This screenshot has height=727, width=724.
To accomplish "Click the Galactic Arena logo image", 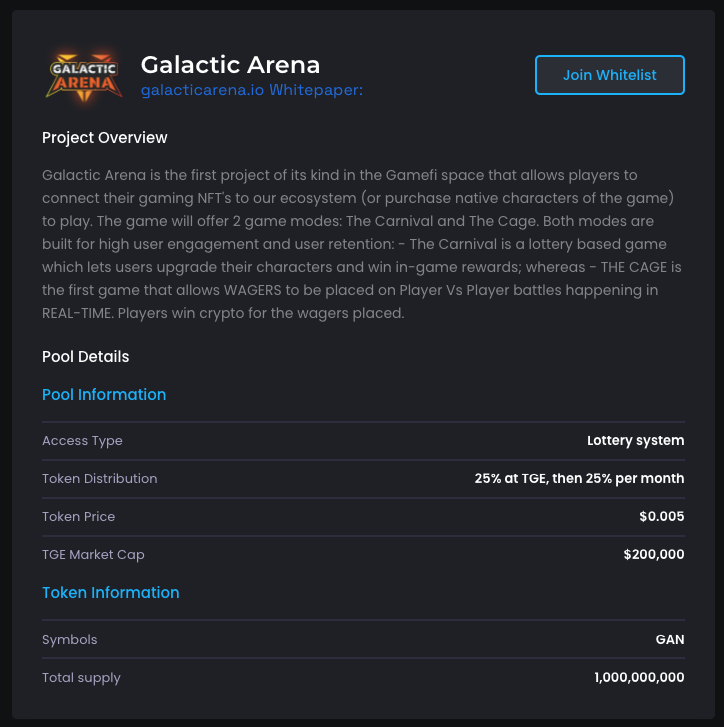I will pos(84,74).
